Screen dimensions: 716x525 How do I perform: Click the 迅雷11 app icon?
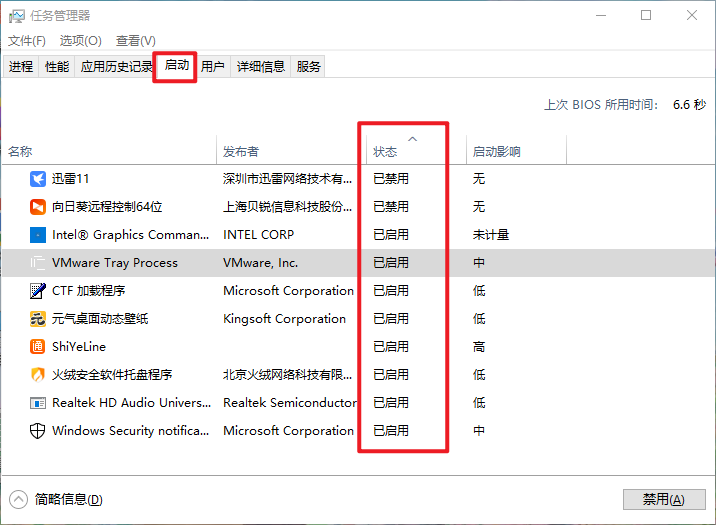(37, 179)
